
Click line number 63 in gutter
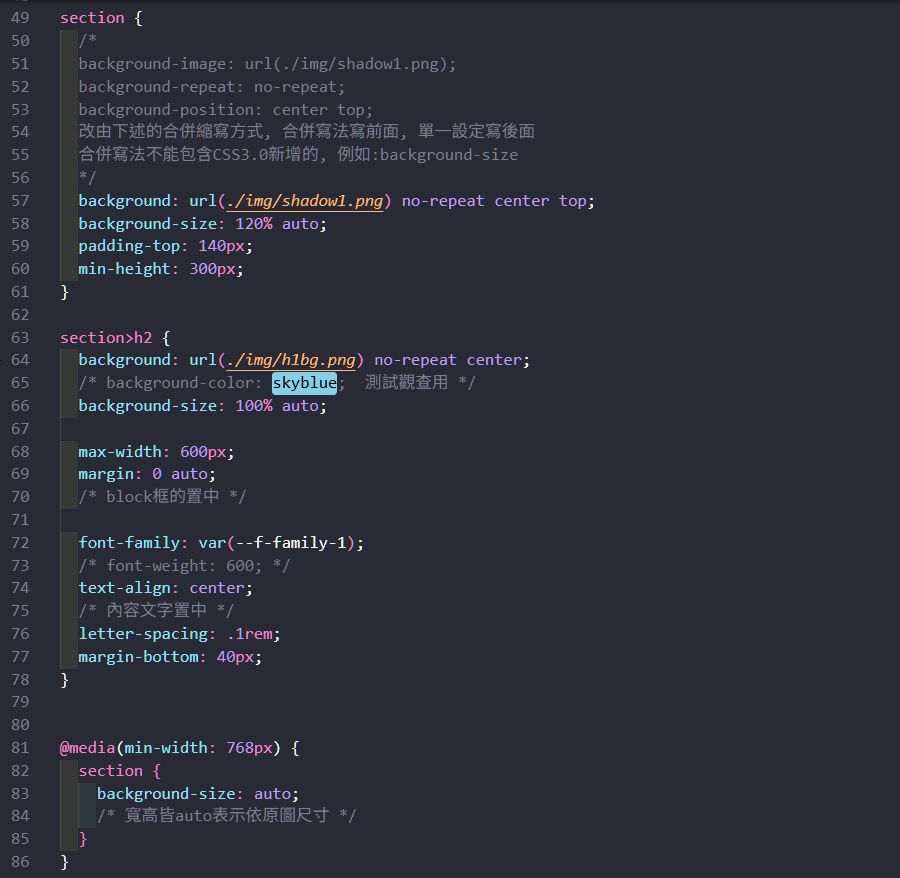(x=20, y=338)
